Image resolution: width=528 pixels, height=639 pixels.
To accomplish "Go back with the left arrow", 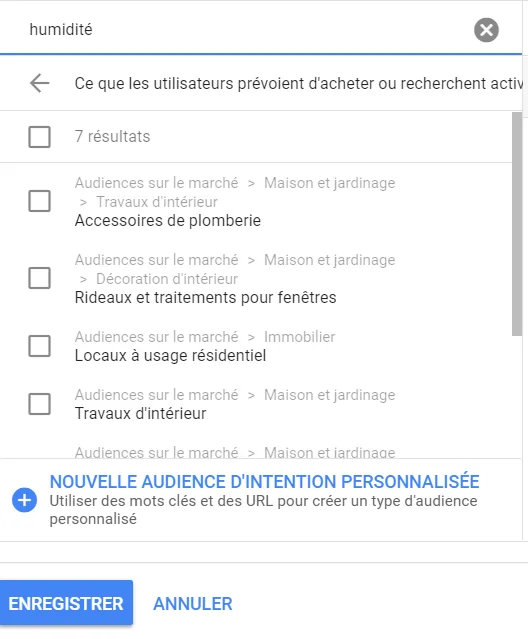I will pyautogui.click(x=40, y=83).
